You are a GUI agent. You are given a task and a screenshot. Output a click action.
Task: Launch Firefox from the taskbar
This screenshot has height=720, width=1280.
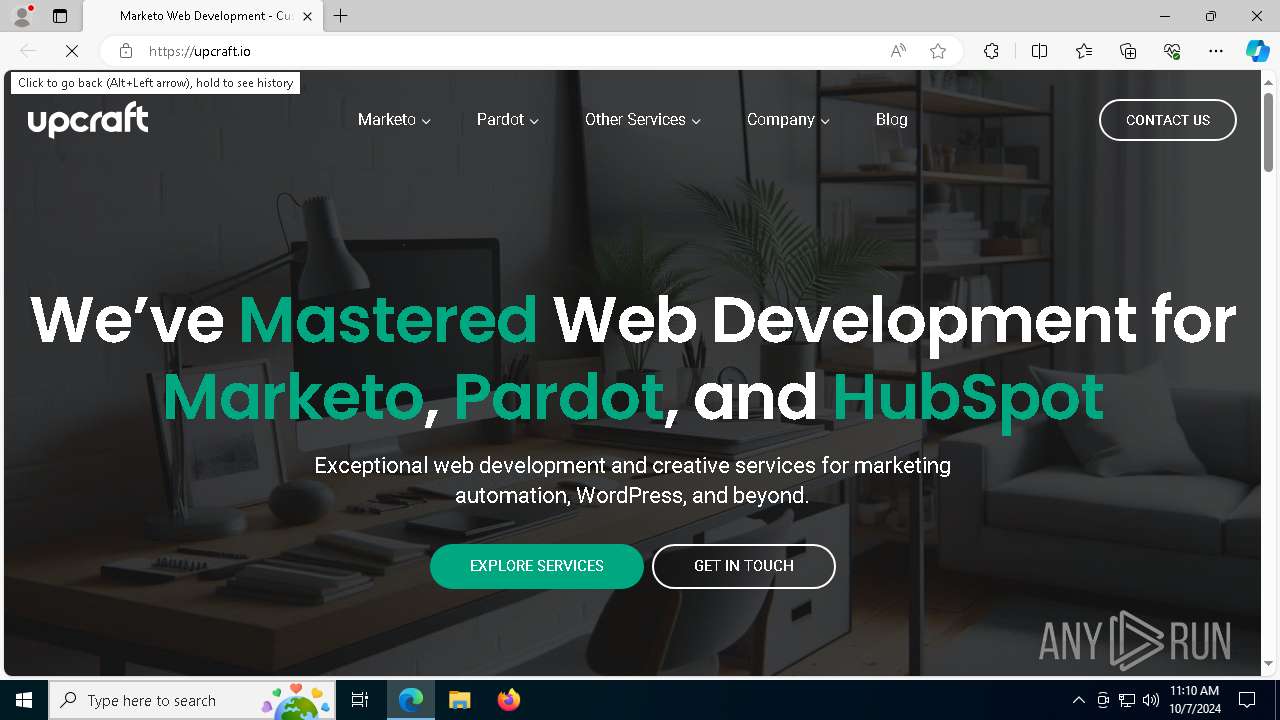[x=508, y=700]
